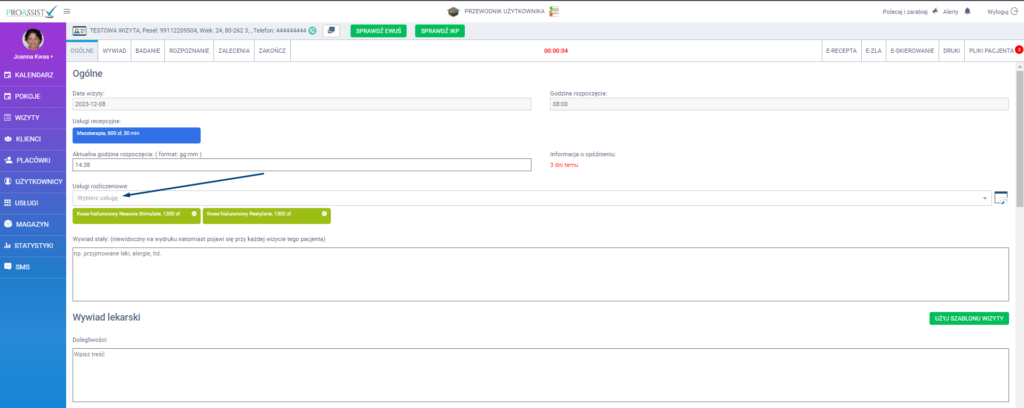1024x408 pixels.
Task: Click Użyj szablonu wizyty button
Action: click(x=968, y=318)
